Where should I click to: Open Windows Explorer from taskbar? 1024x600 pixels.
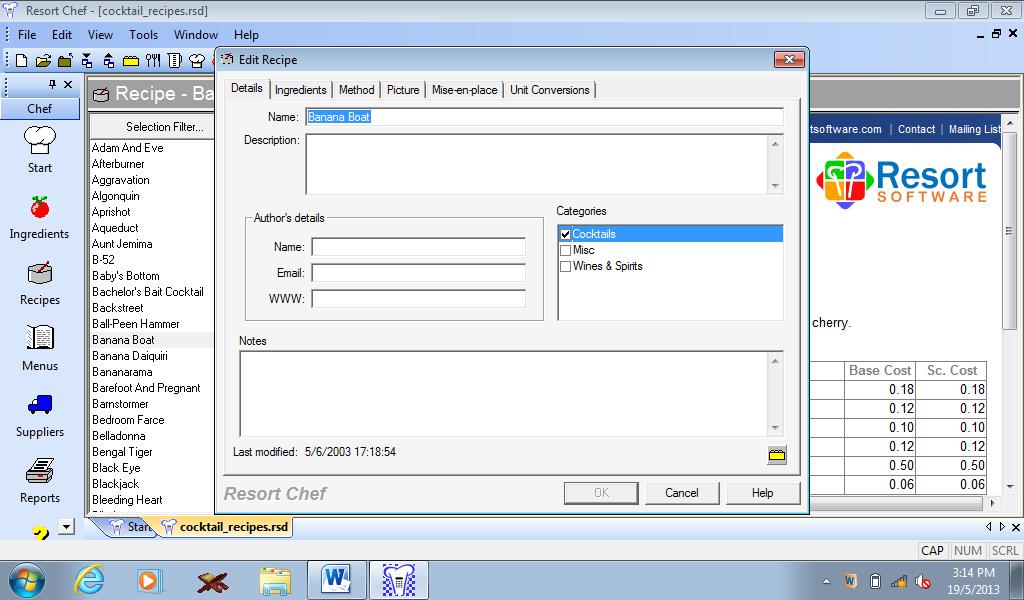[275, 580]
